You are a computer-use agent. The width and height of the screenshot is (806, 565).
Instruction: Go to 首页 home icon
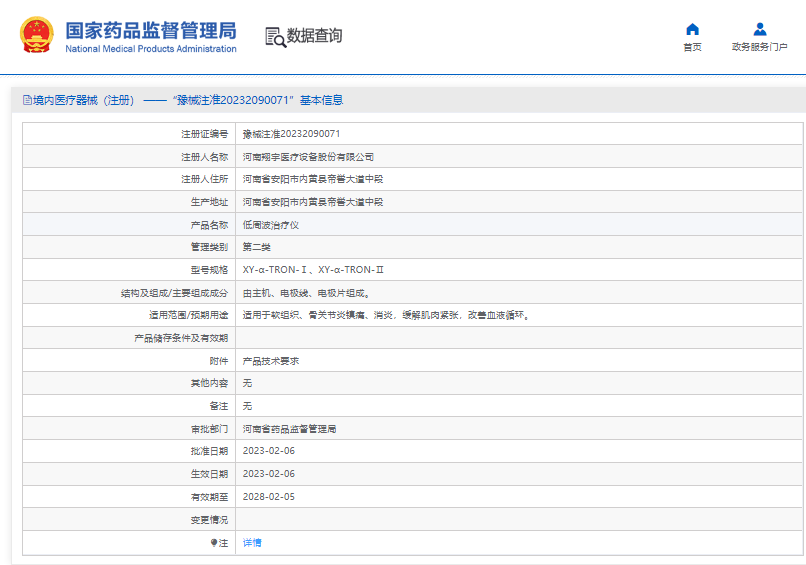(x=692, y=29)
